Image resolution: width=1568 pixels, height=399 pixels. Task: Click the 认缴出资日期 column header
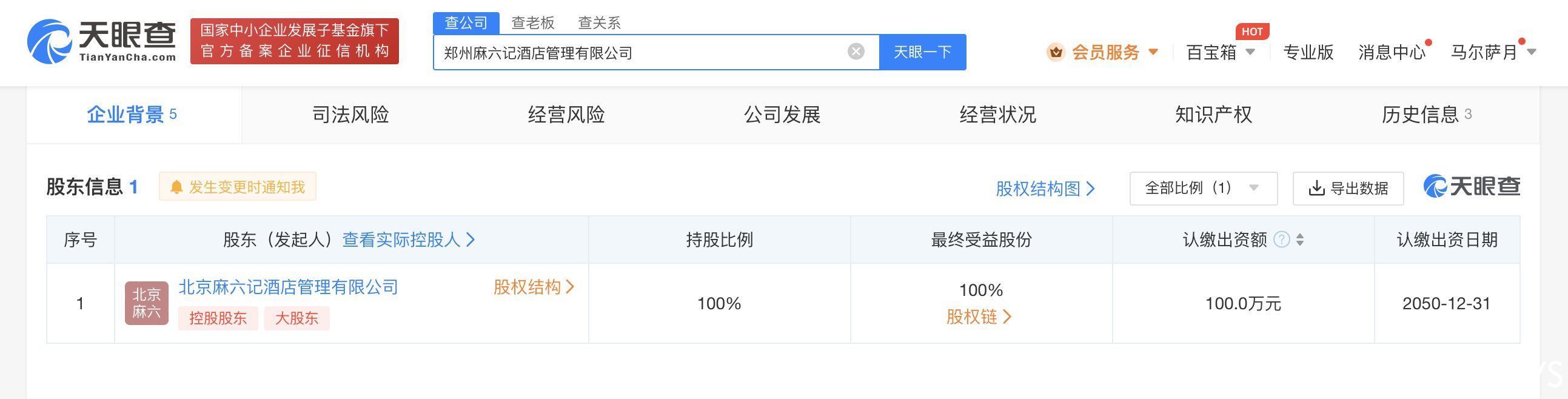pyautogui.click(x=1447, y=240)
